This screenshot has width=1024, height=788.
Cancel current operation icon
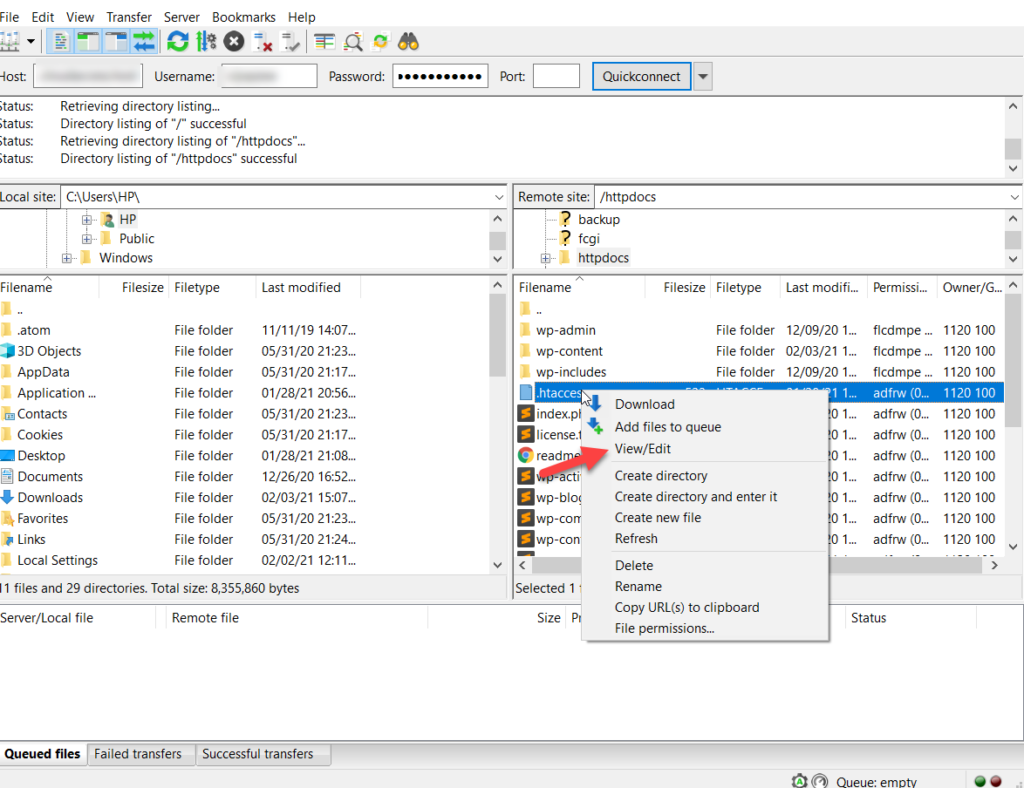click(x=234, y=42)
